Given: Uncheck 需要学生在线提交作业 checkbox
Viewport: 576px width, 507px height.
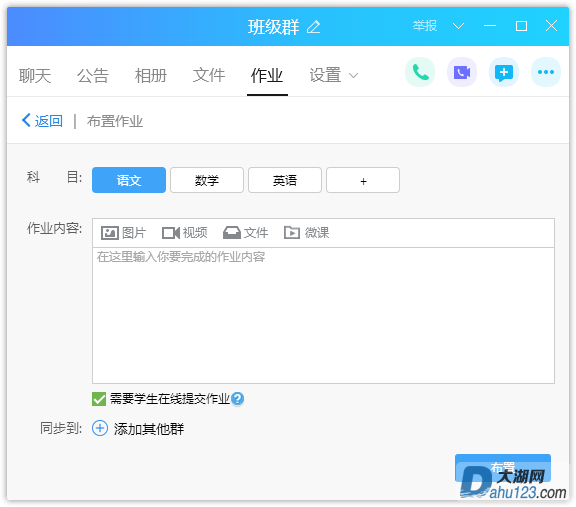Looking at the screenshot, I should (99, 399).
